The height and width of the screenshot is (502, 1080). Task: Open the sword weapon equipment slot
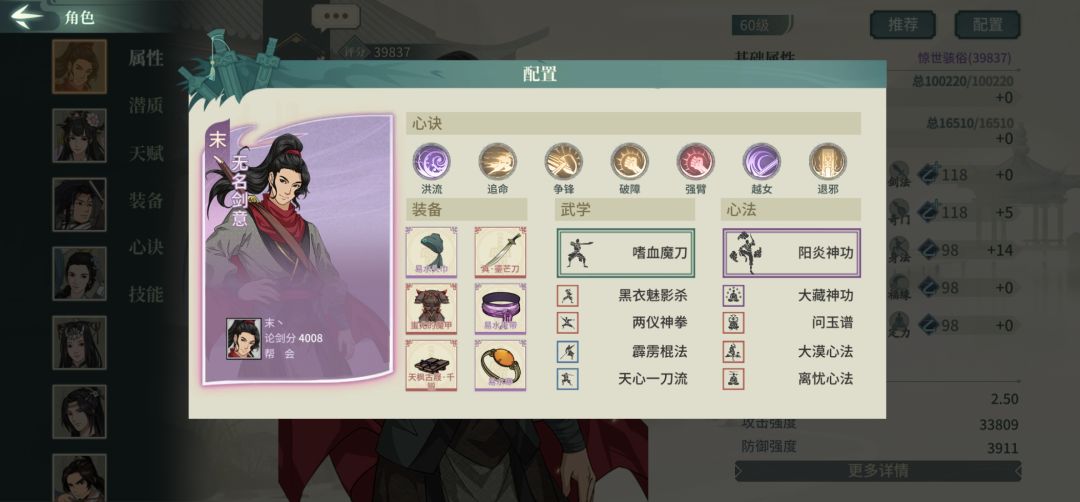tap(500, 252)
